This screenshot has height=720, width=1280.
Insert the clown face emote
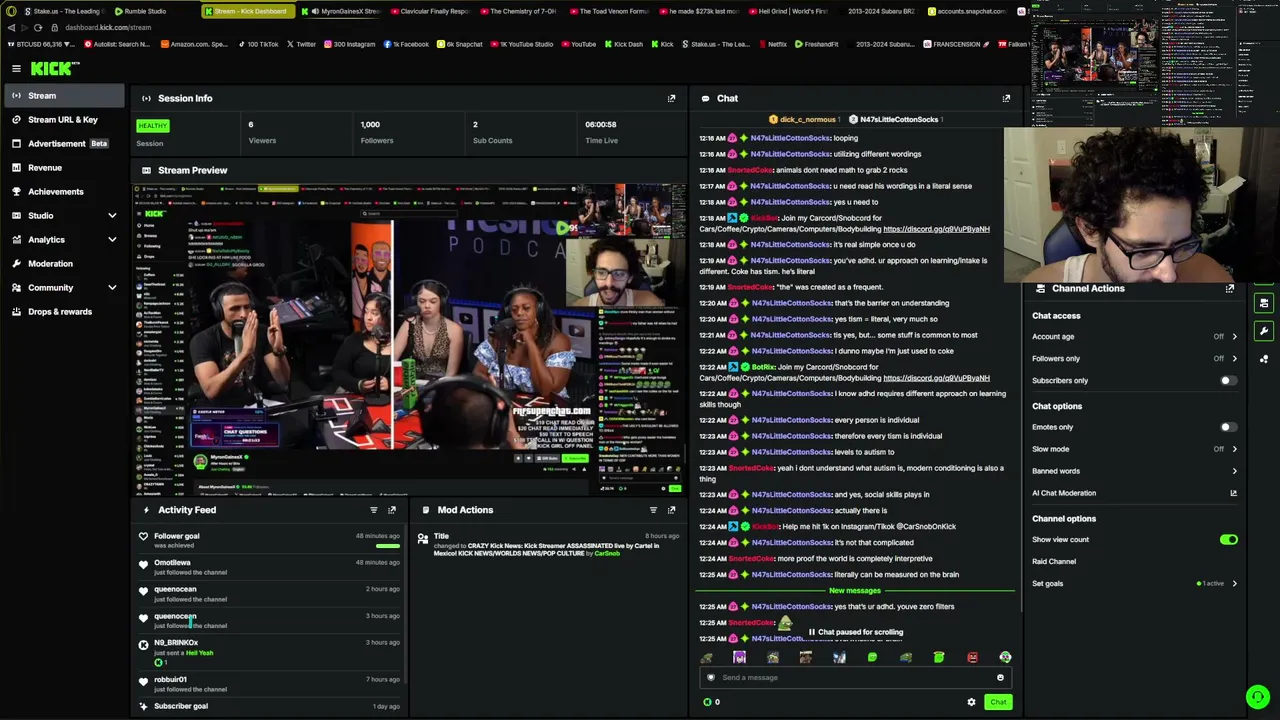tap(1005, 657)
